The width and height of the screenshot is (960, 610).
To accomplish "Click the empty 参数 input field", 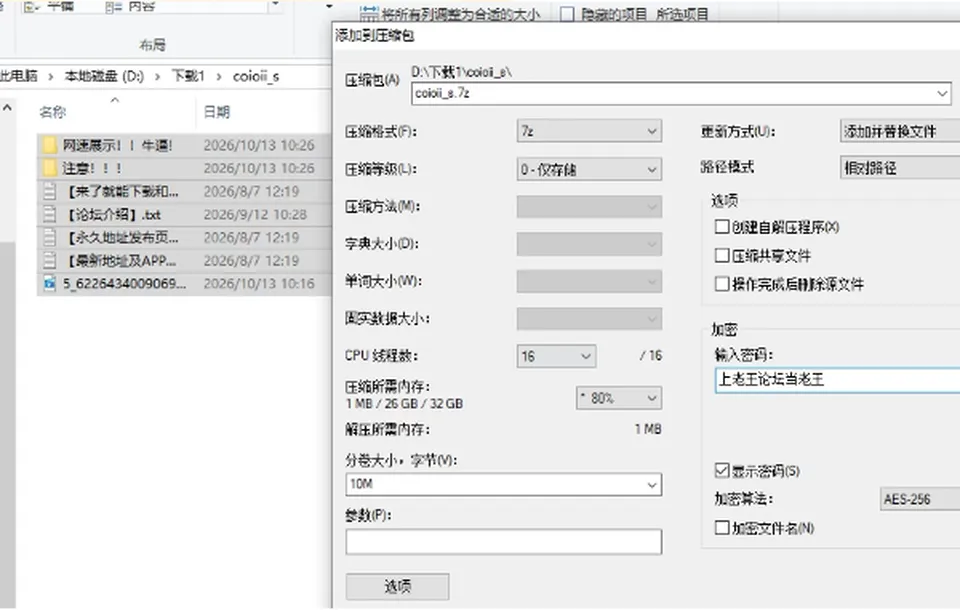I will (x=503, y=541).
